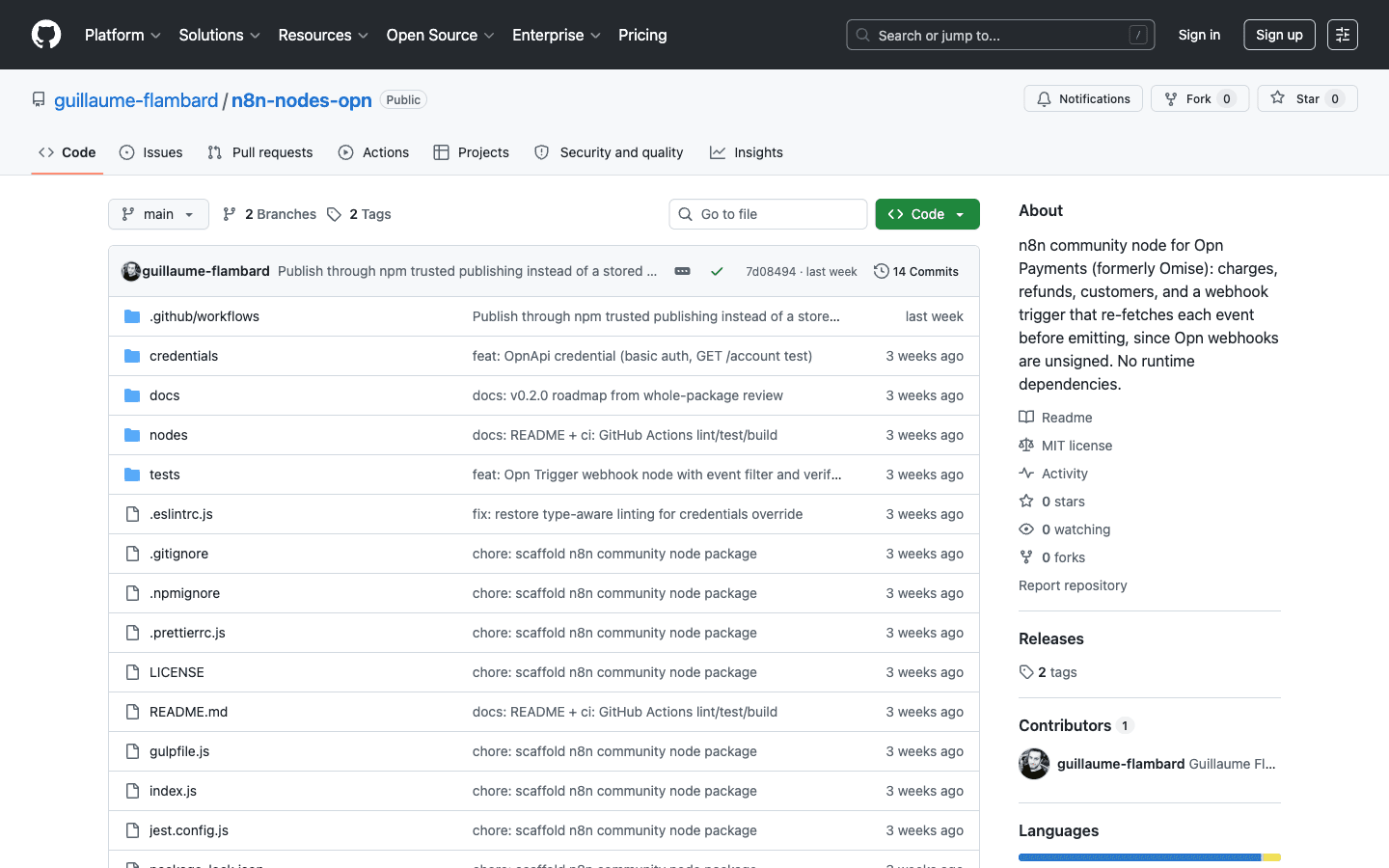This screenshot has width=1389, height=868.
Task: Open the commit details ellipsis button
Action: [x=682, y=271]
